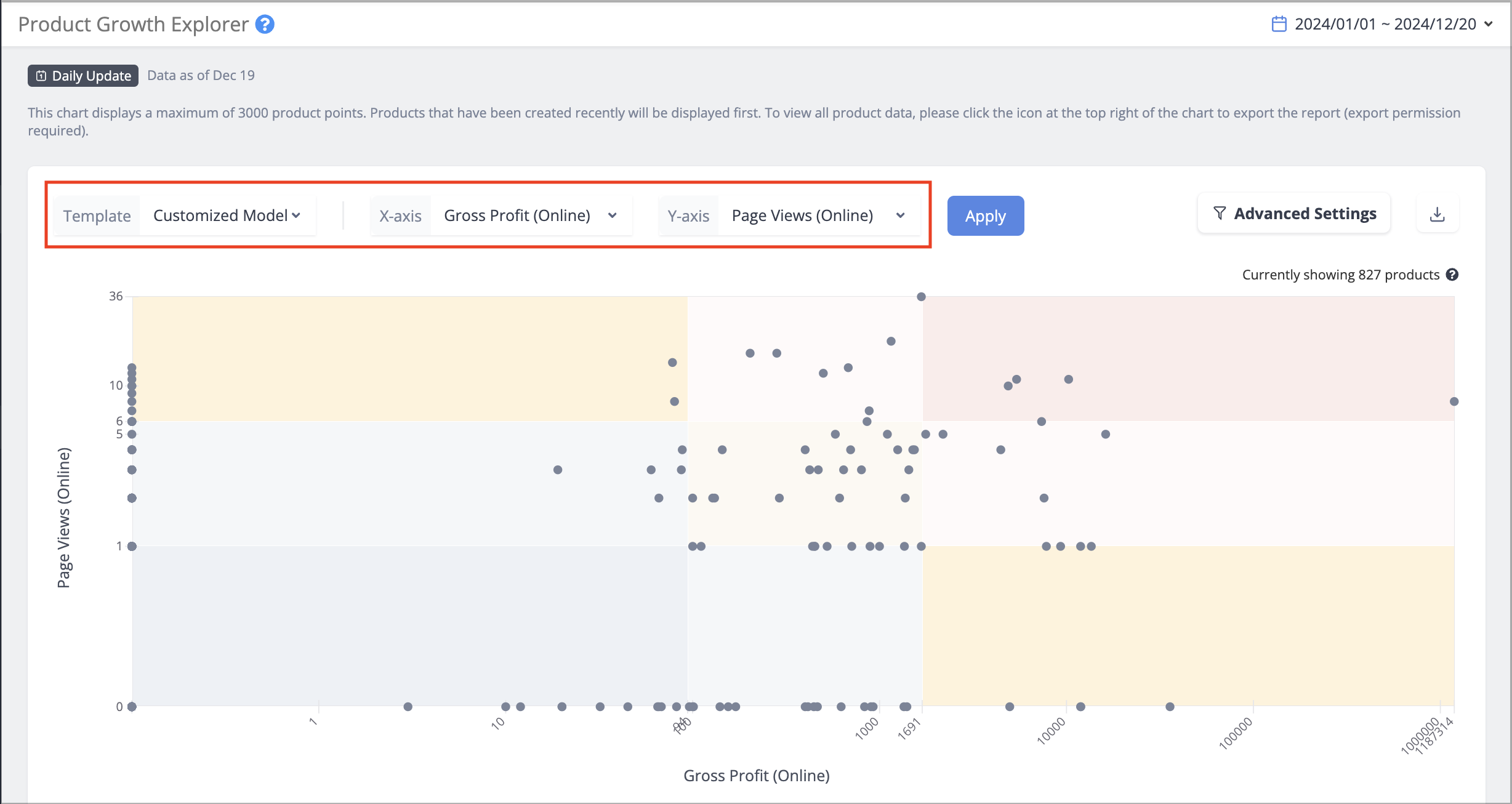Open the X-axis Gross Profit (Online) dropdown
Screen dimensions: 1512x804
coord(531,215)
